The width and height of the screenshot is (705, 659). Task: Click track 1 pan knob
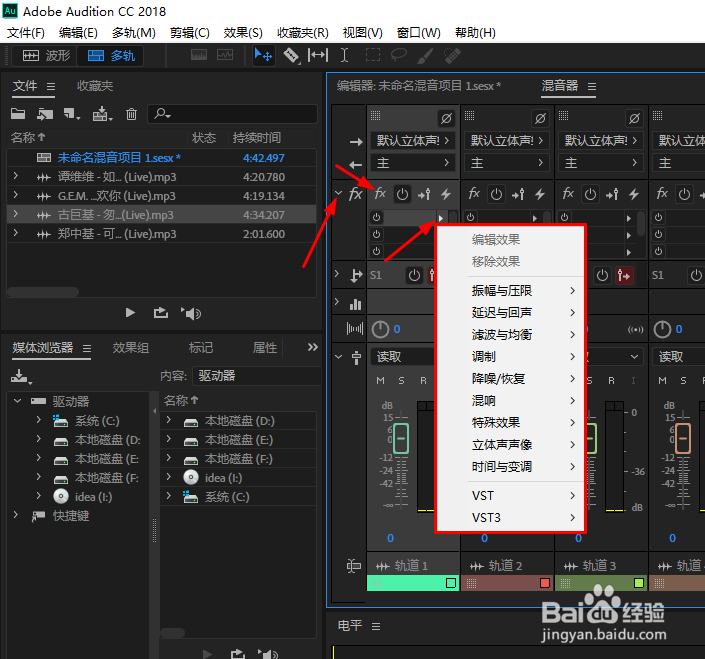(x=380, y=330)
